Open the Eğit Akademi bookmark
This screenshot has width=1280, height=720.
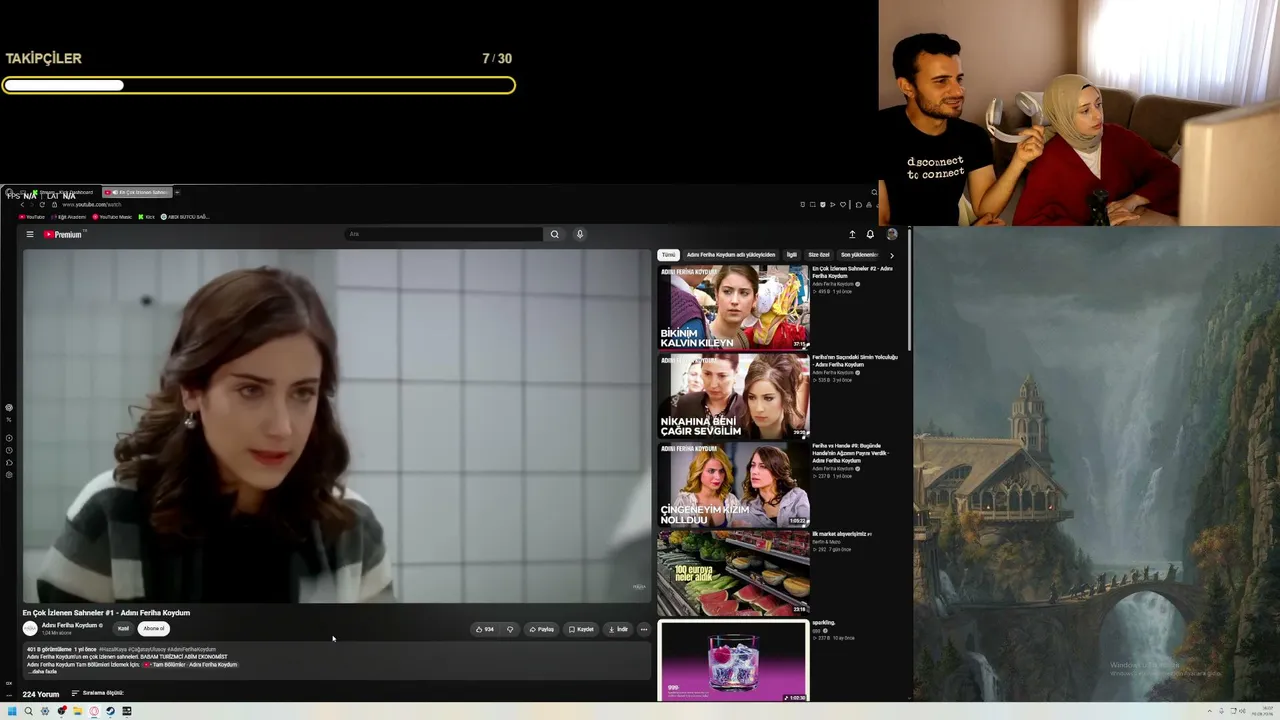coord(68,217)
